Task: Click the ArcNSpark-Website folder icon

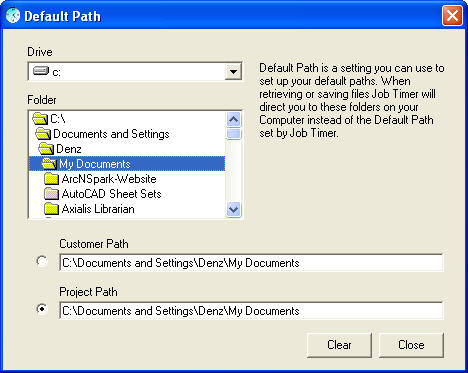Action: coord(51,179)
